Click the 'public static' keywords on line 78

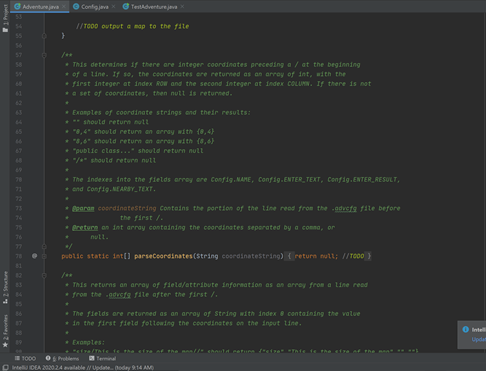coord(85,256)
